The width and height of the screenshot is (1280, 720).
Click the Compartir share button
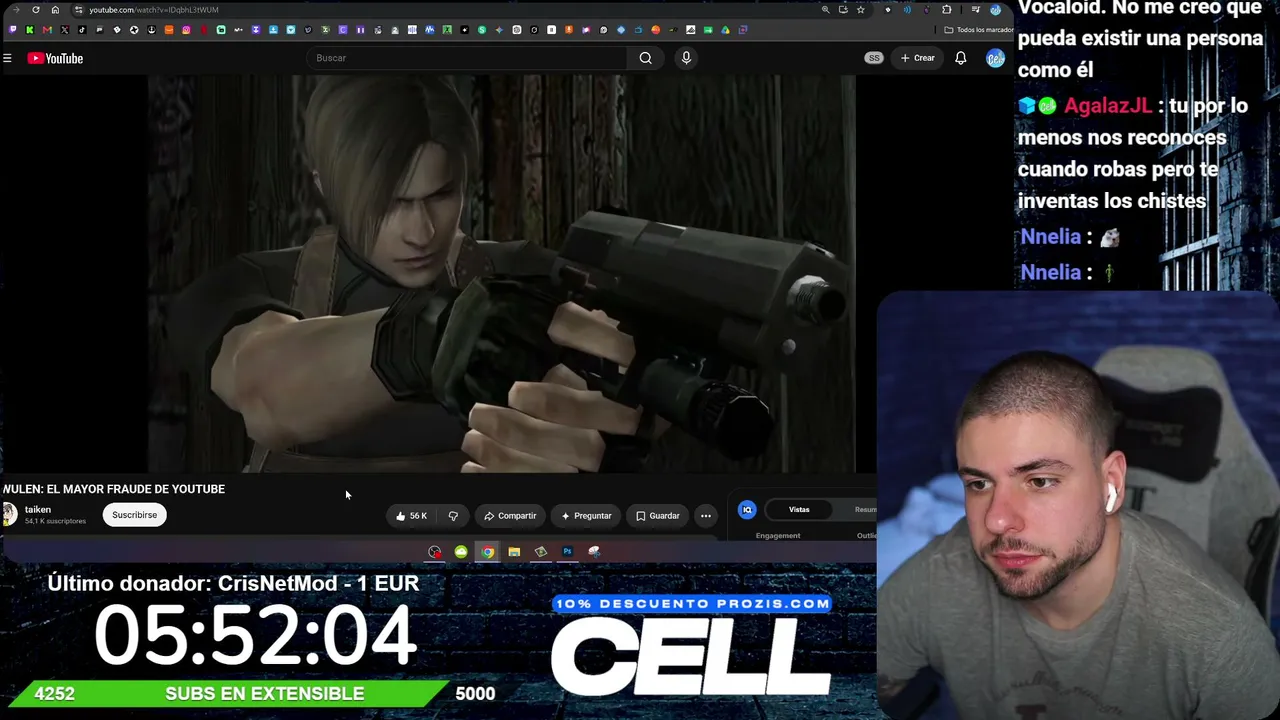[x=510, y=516]
